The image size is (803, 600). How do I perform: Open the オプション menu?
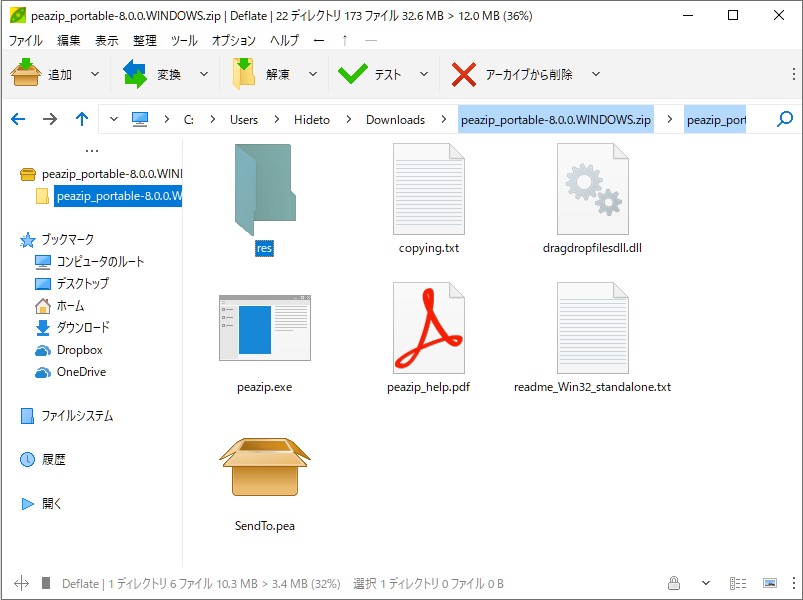coord(232,41)
